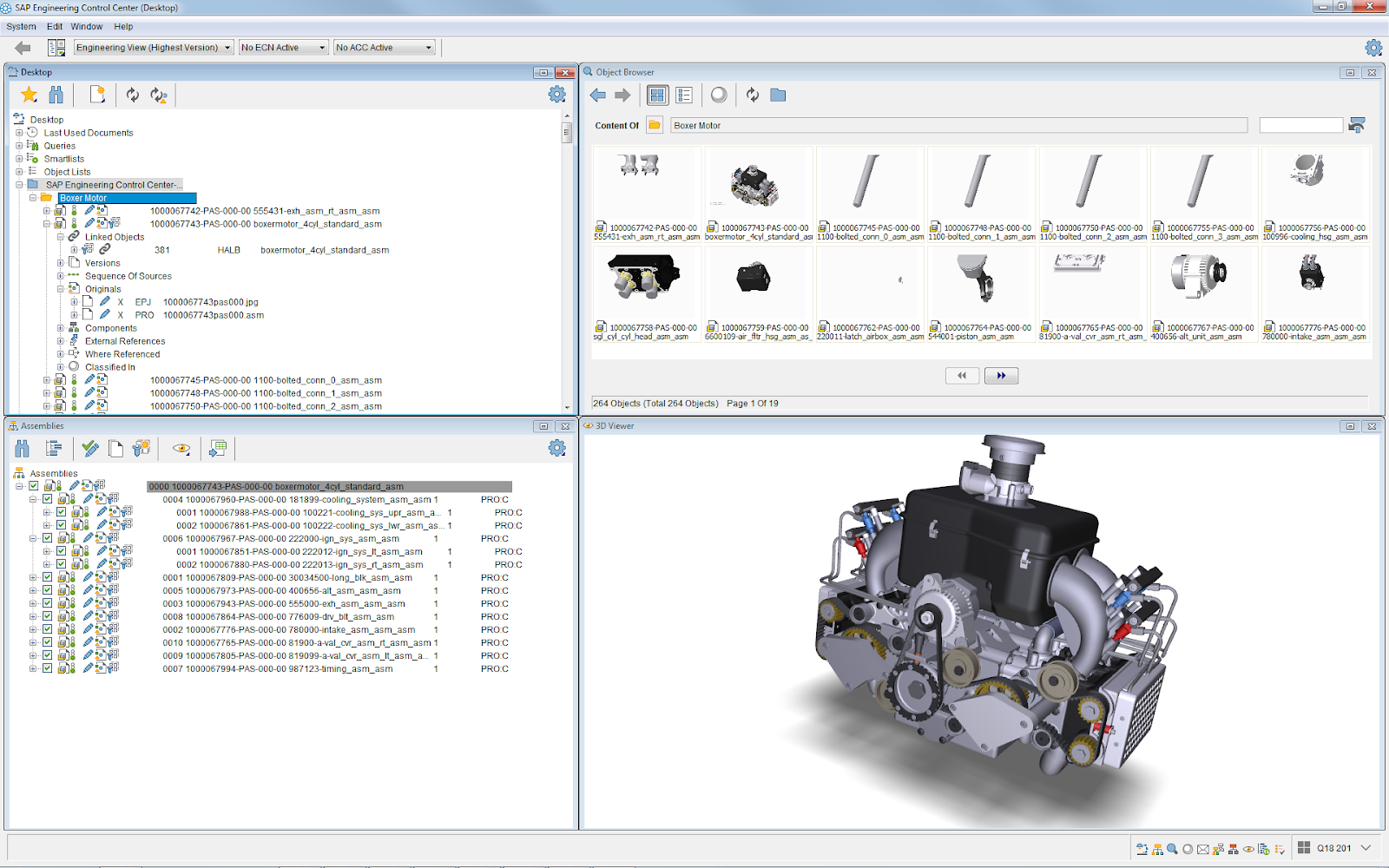Select 1000067743pas000.jpg original file
Image resolution: width=1389 pixels, height=868 pixels.
210,302
